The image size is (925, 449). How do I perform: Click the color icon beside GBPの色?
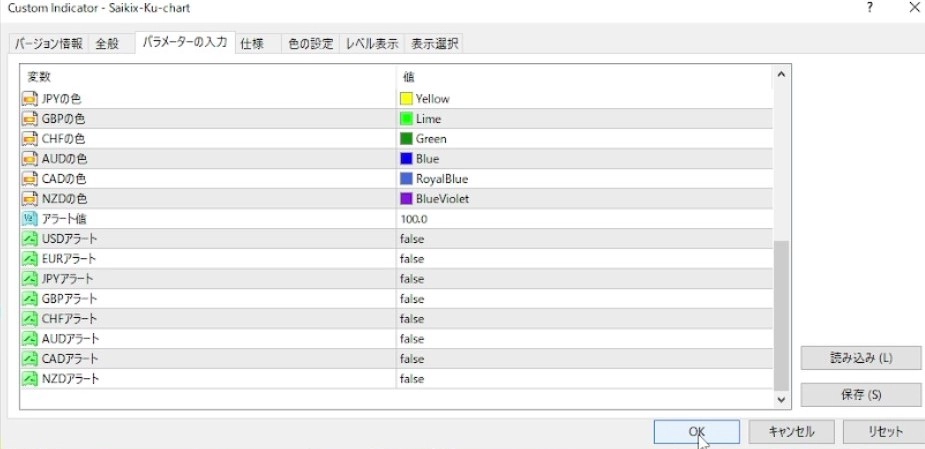[30, 119]
